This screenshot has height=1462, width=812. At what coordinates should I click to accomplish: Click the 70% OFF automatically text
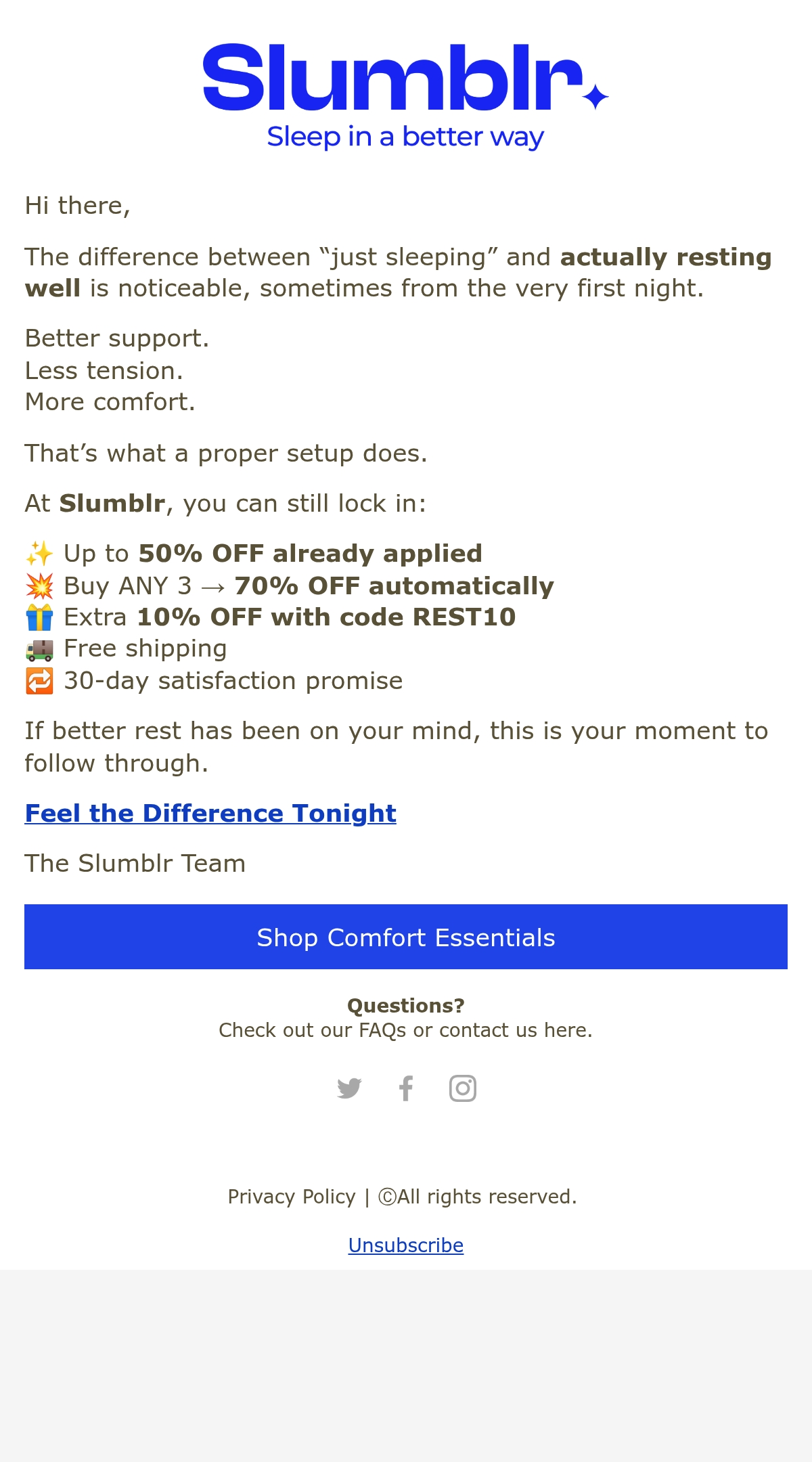pyautogui.click(x=394, y=586)
